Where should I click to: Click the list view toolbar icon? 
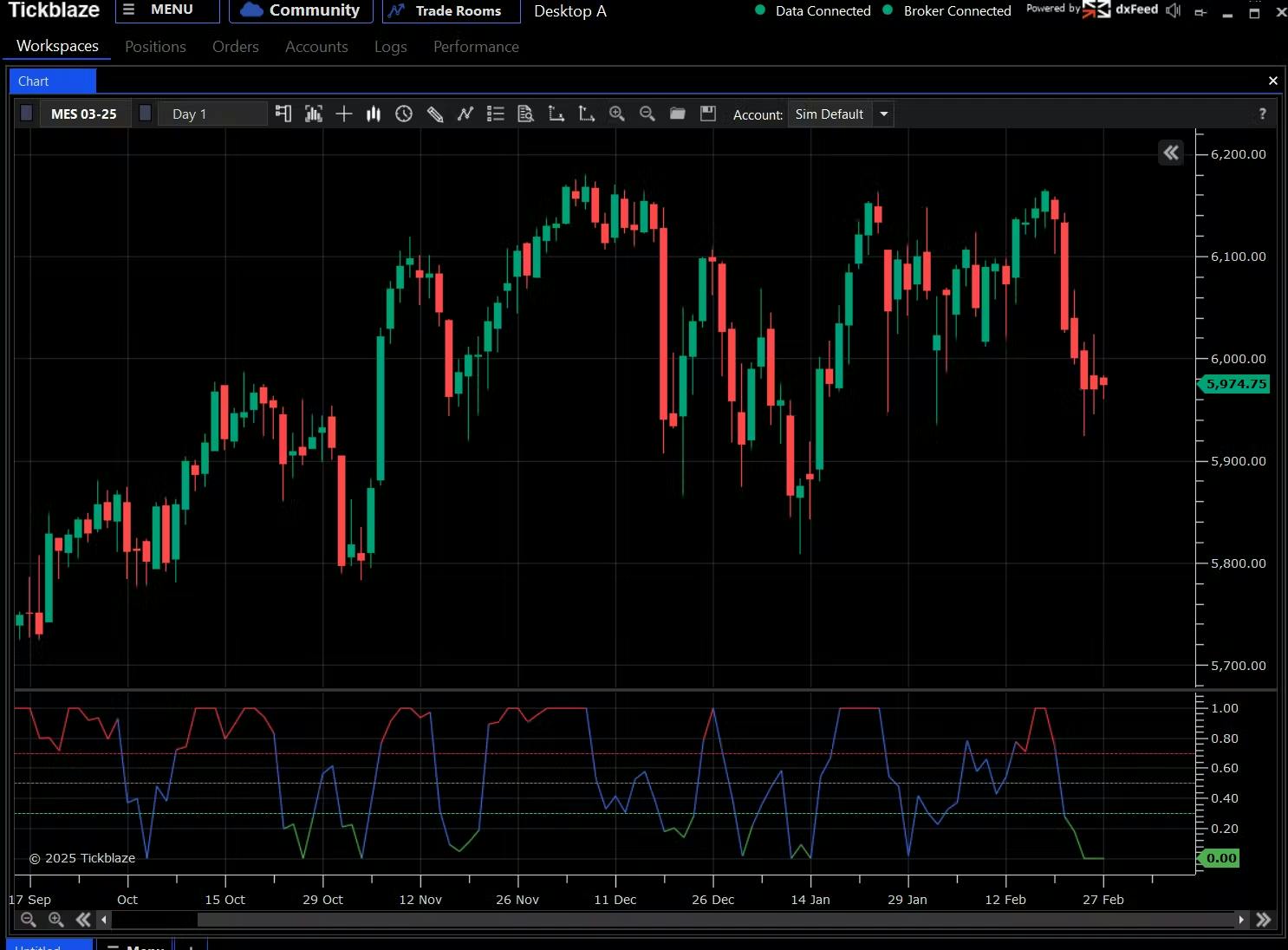(496, 114)
